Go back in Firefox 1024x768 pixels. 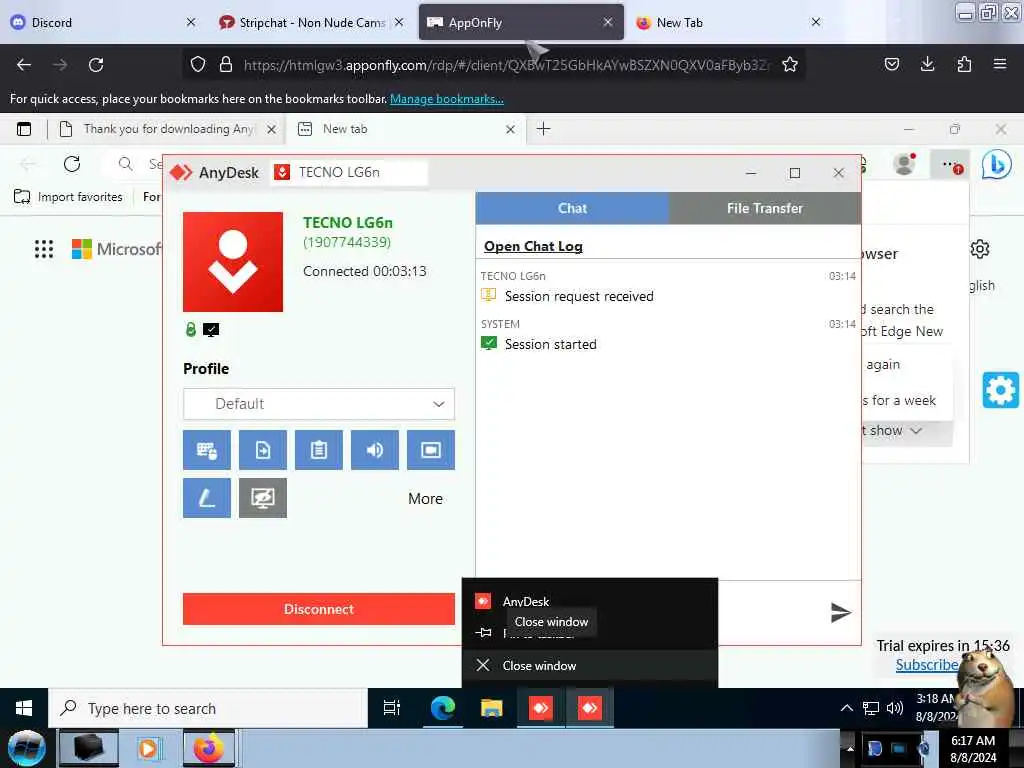click(x=24, y=64)
